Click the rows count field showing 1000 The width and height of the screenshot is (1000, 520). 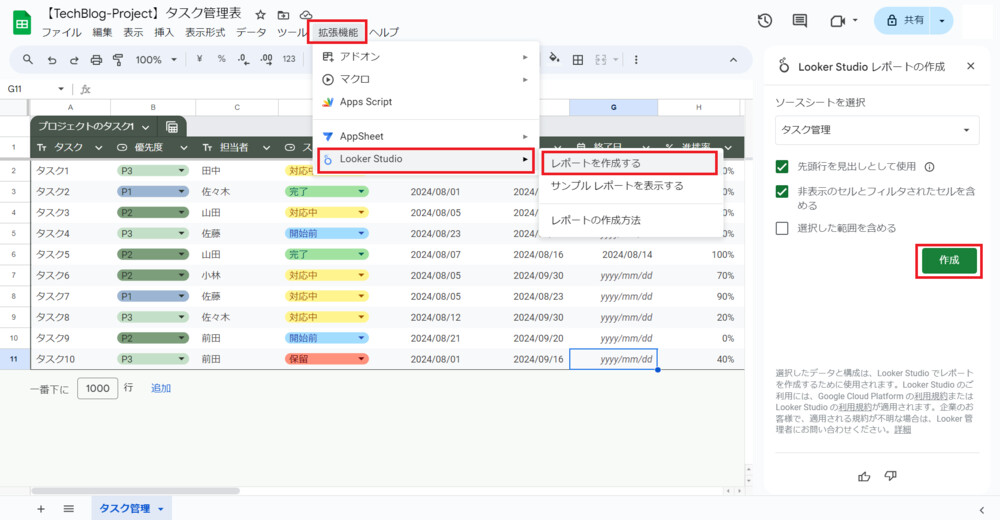coord(98,388)
